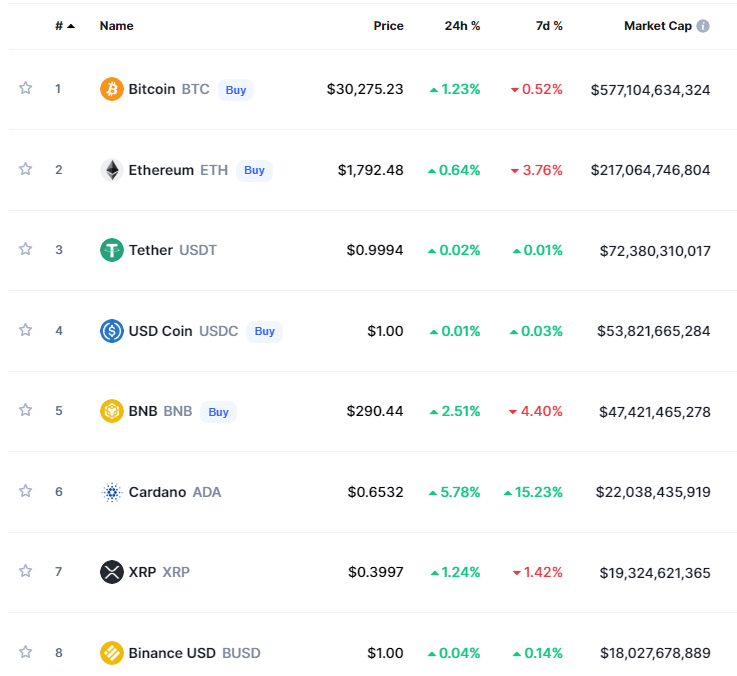
Task: Click BNB market cap $47,421,465,278
Action: click(654, 412)
